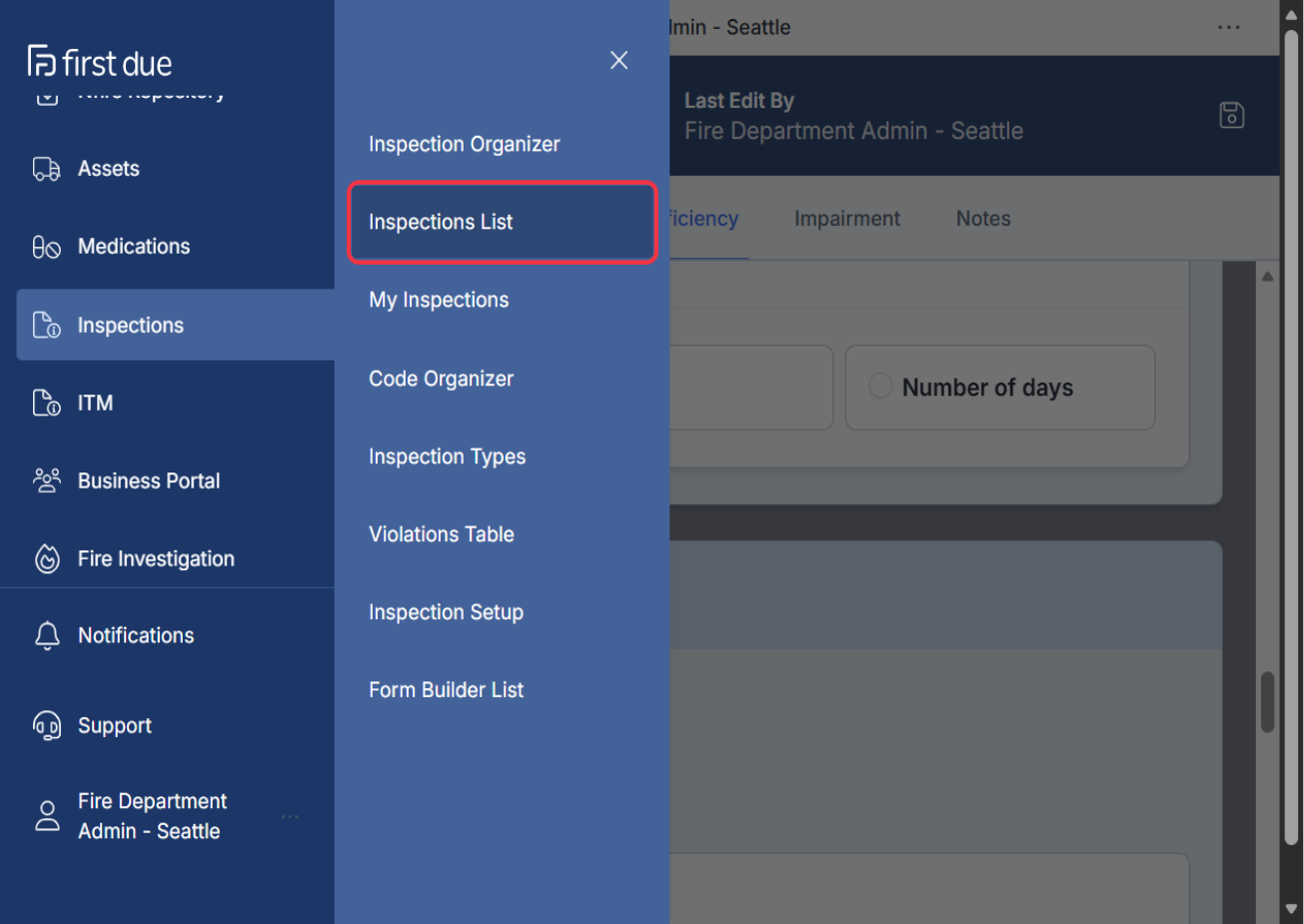The width and height of the screenshot is (1304, 924).
Task: Select the ITM sidebar icon
Action: [x=46, y=403]
